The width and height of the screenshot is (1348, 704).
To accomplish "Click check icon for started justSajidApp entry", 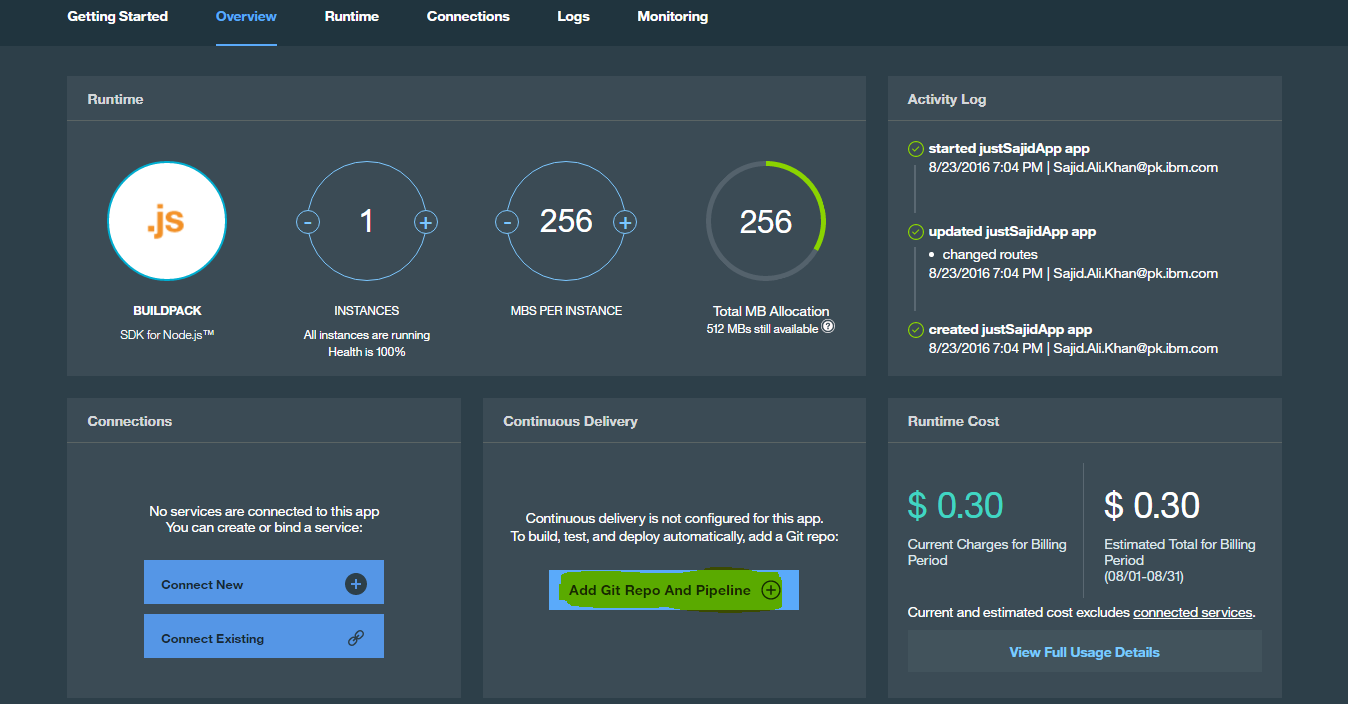I will click(915, 149).
